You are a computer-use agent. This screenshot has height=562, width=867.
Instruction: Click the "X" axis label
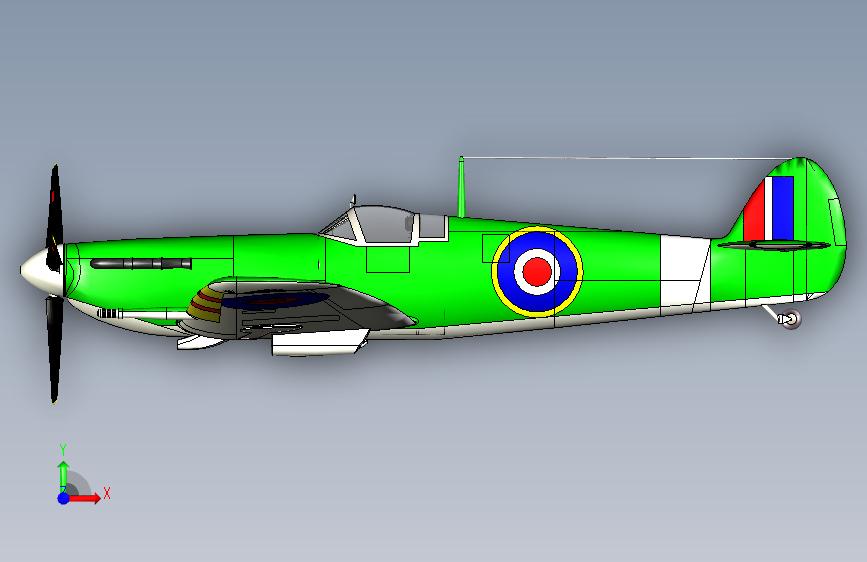[x=107, y=493]
